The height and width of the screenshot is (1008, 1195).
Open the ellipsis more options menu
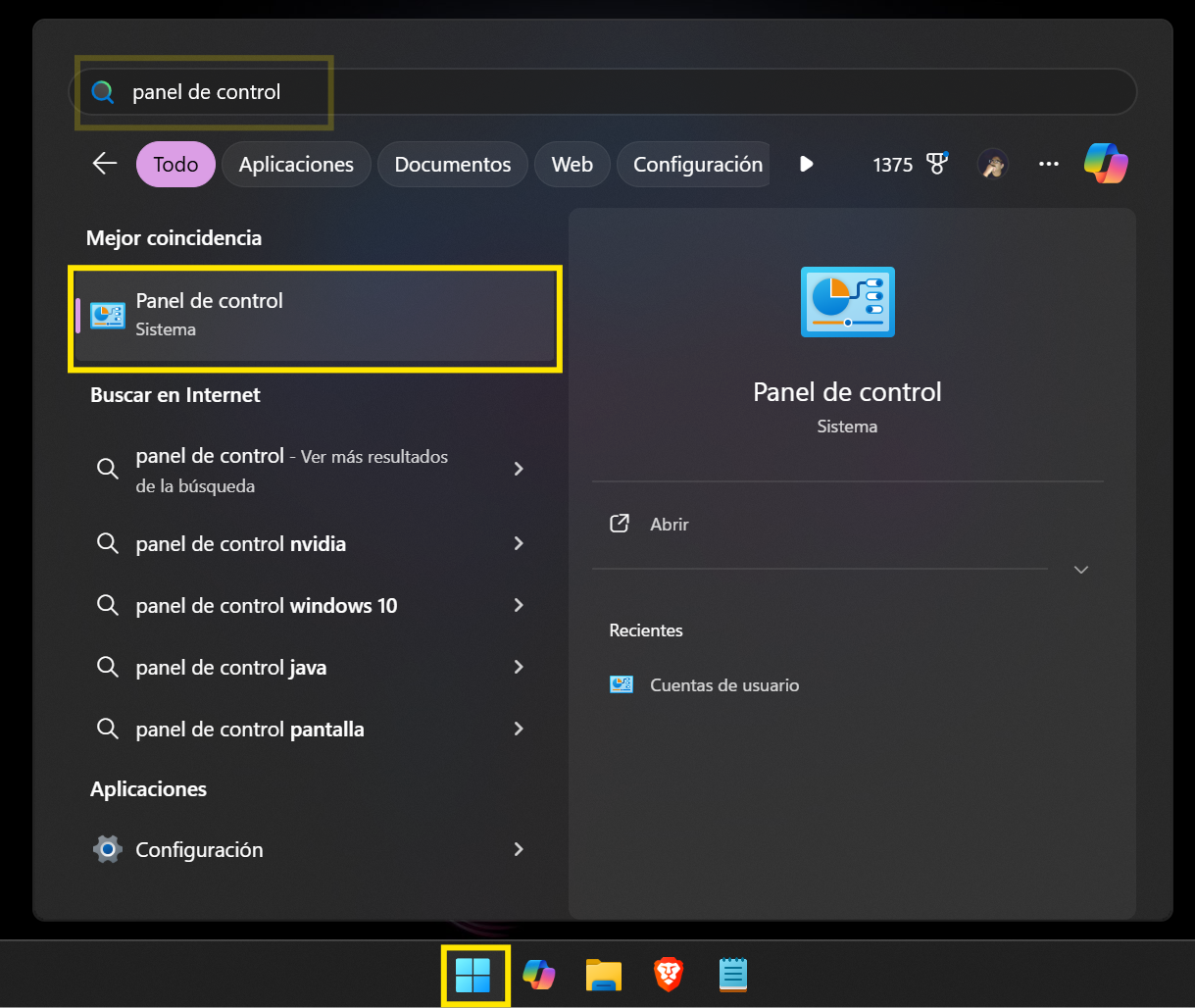tap(1048, 164)
